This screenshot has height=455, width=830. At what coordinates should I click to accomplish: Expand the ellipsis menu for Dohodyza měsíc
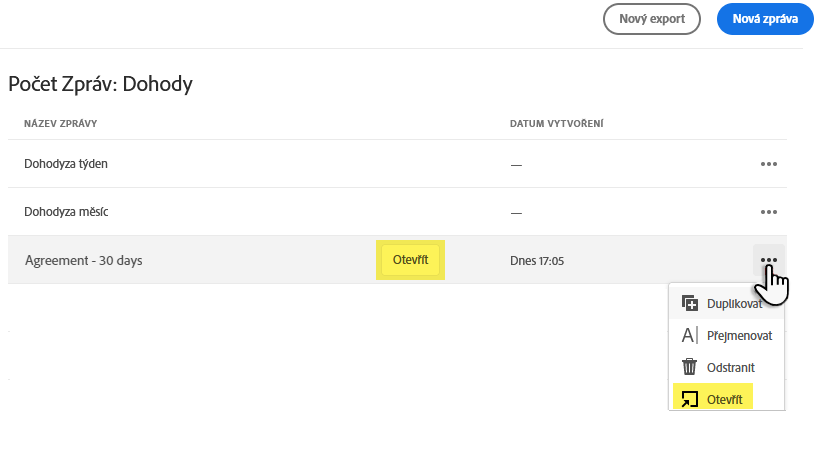[x=769, y=212]
